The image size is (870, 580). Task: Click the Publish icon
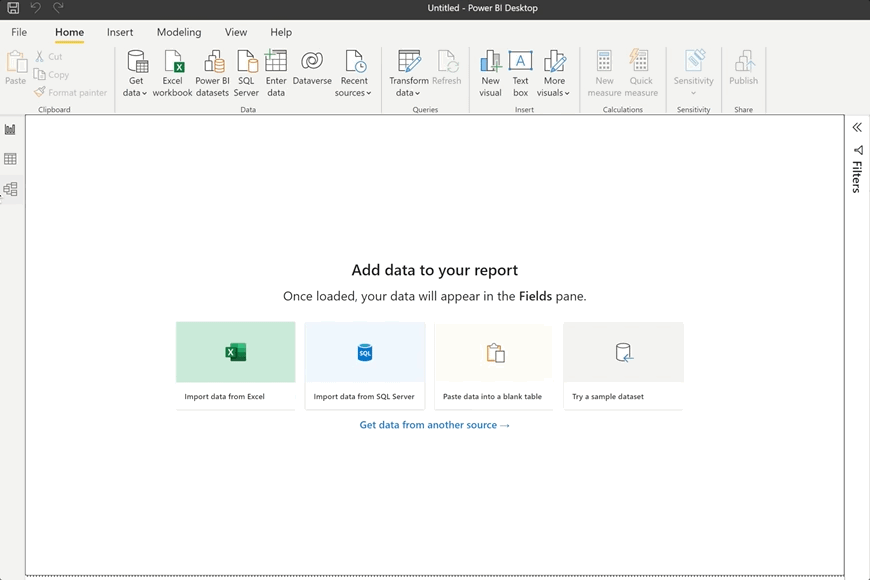coord(744,60)
